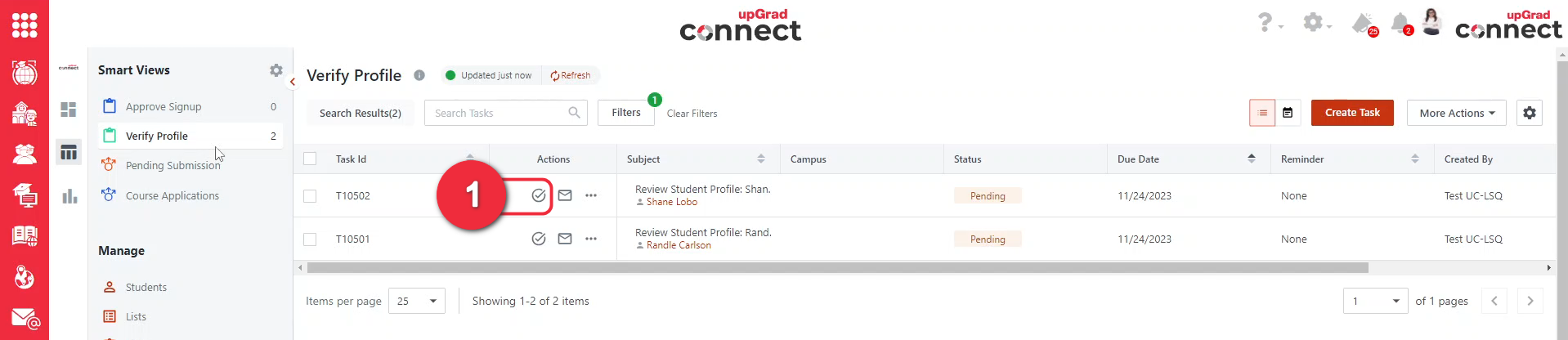Open the Smart Views settings gear
Screen dimensions: 1568x340
[276, 70]
